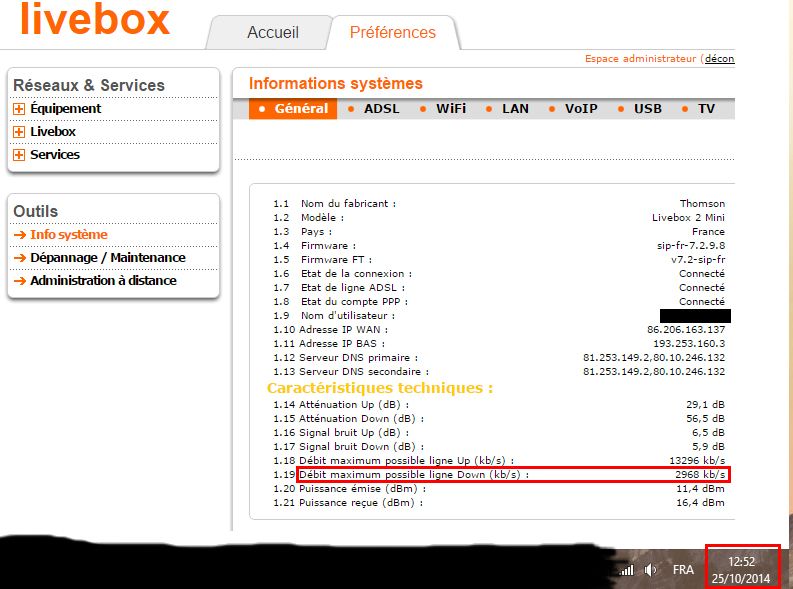
Task: Select the BAS IP value 193.253.160.3
Action: pyautogui.click(x=689, y=344)
